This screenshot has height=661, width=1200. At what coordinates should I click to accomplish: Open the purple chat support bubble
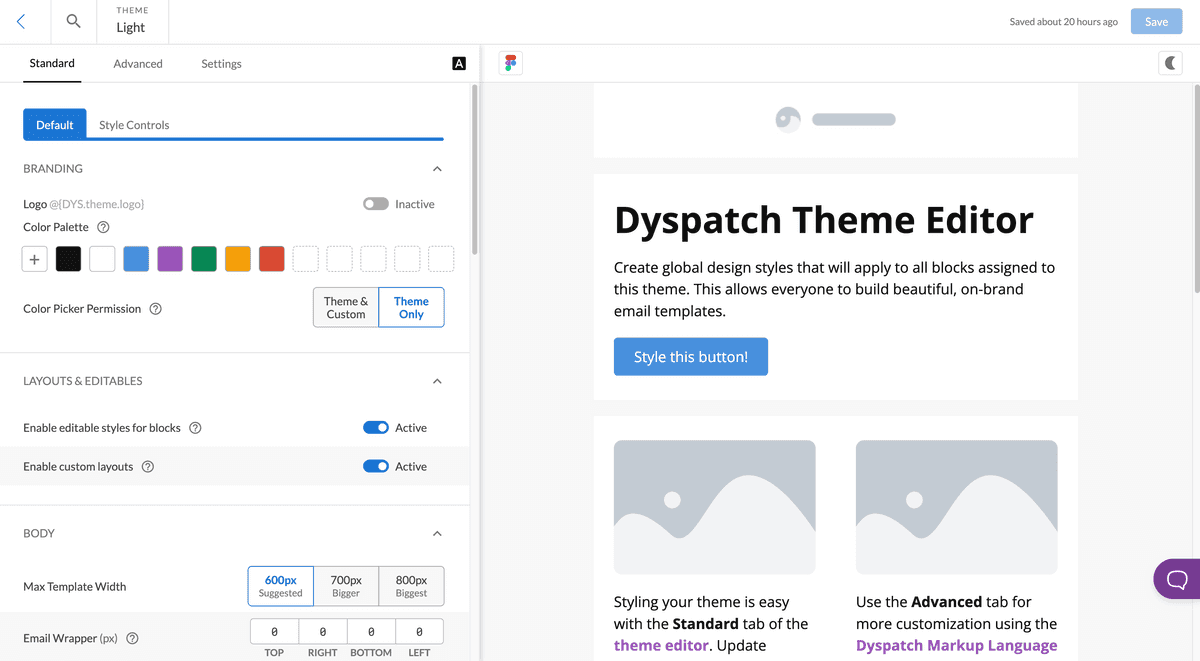tap(1177, 579)
